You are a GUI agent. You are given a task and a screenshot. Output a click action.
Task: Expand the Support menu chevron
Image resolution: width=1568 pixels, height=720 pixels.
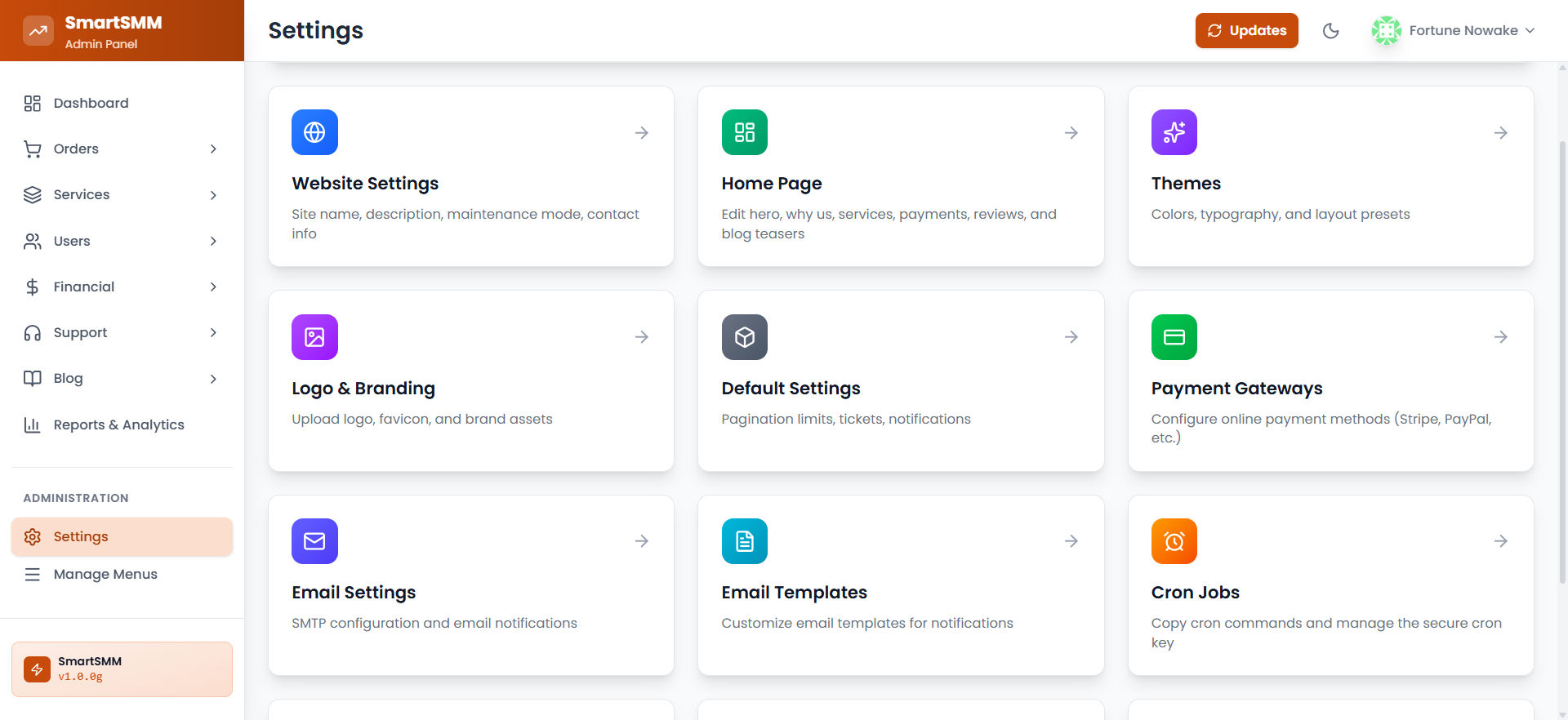(x=213, y=332)
